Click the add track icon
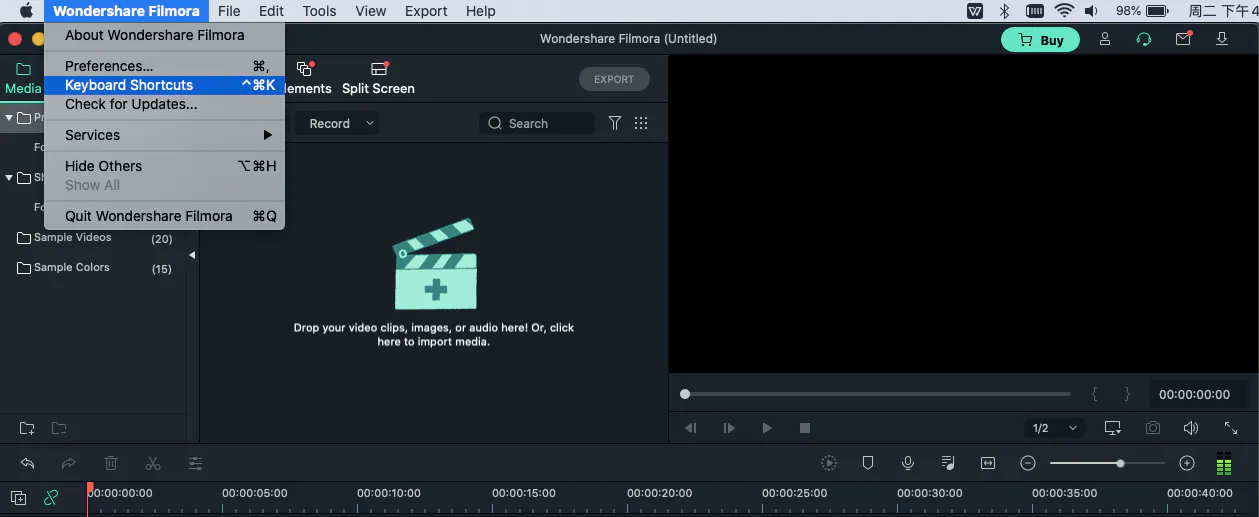 click(18, 497)
